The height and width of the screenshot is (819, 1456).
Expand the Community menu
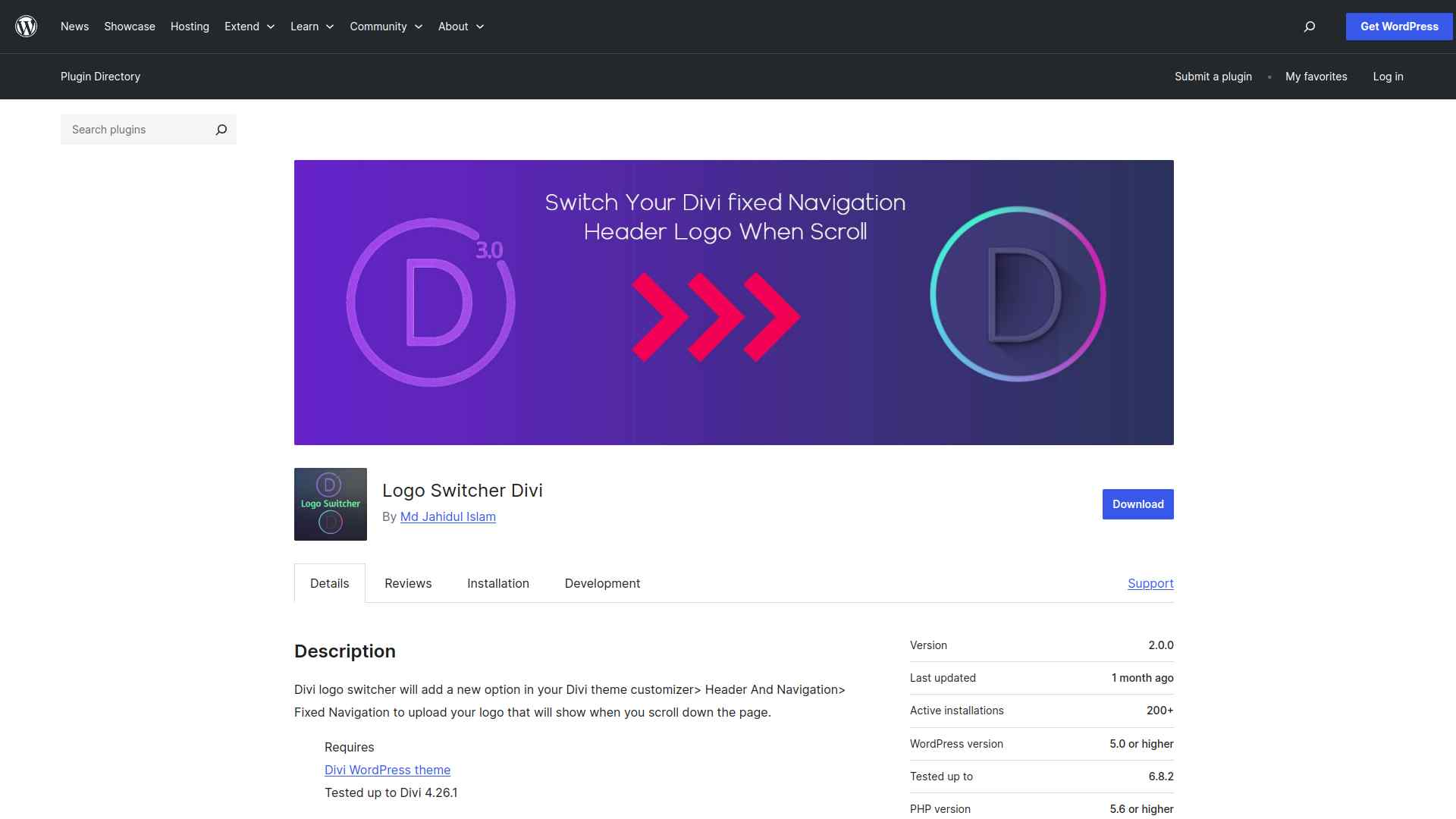click(x=386, y=27)
